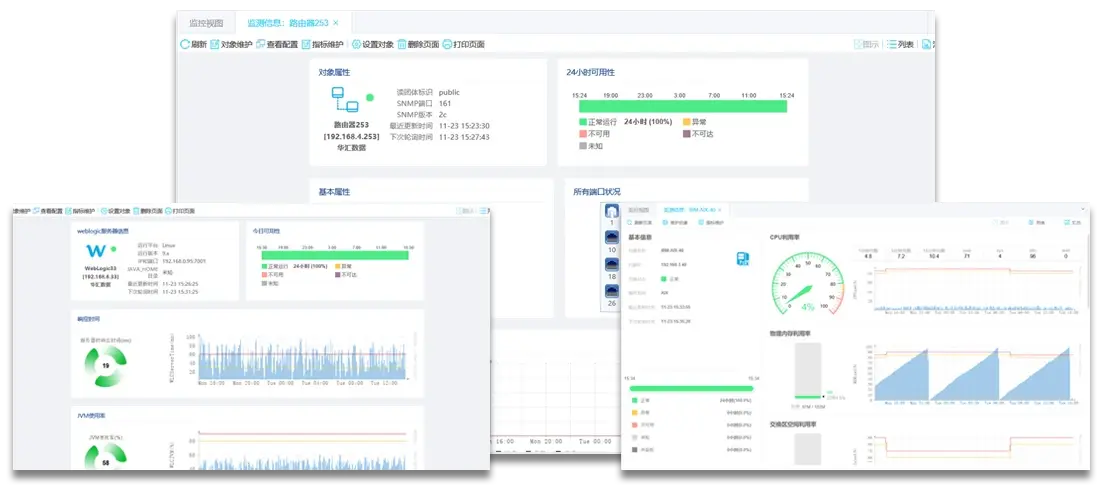
Task: Click the green status dot beside router icon
Action: 370,97
